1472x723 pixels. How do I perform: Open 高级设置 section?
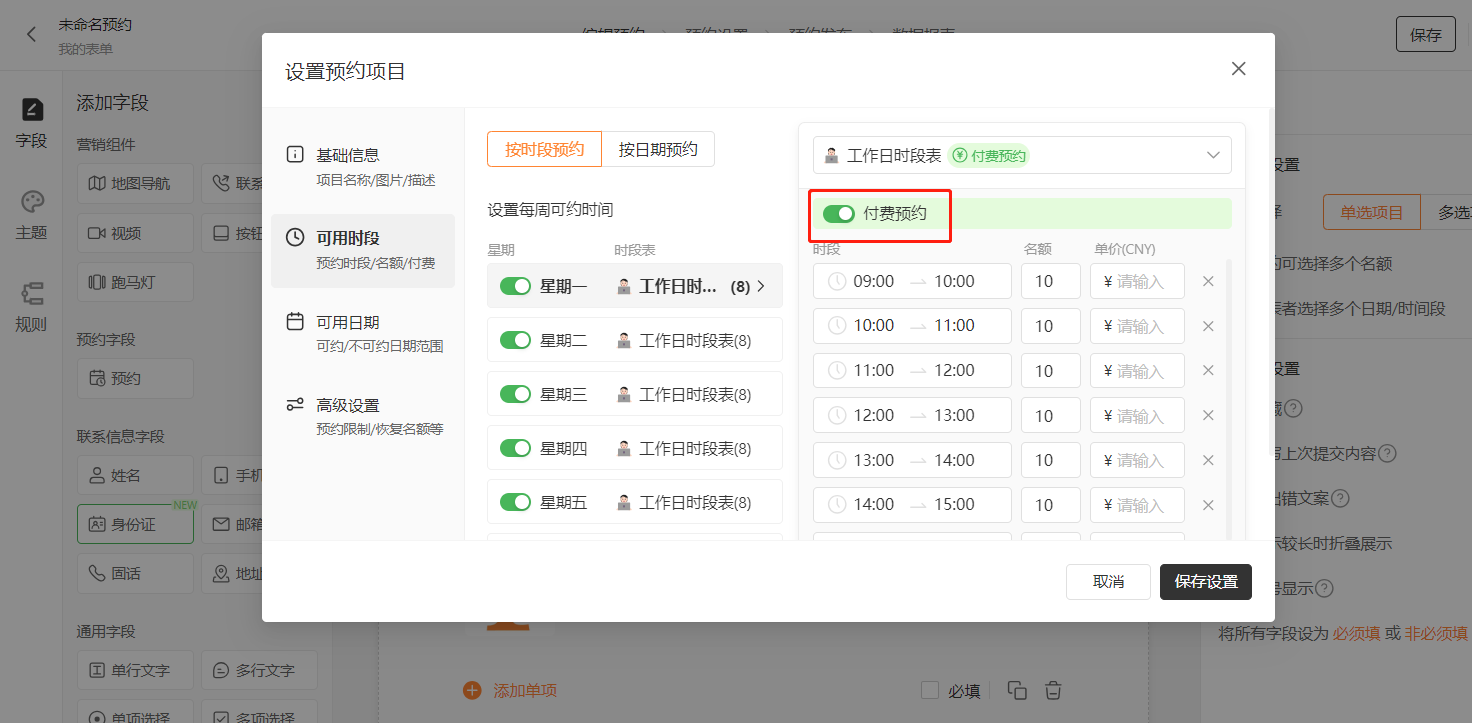click(363, 417)
